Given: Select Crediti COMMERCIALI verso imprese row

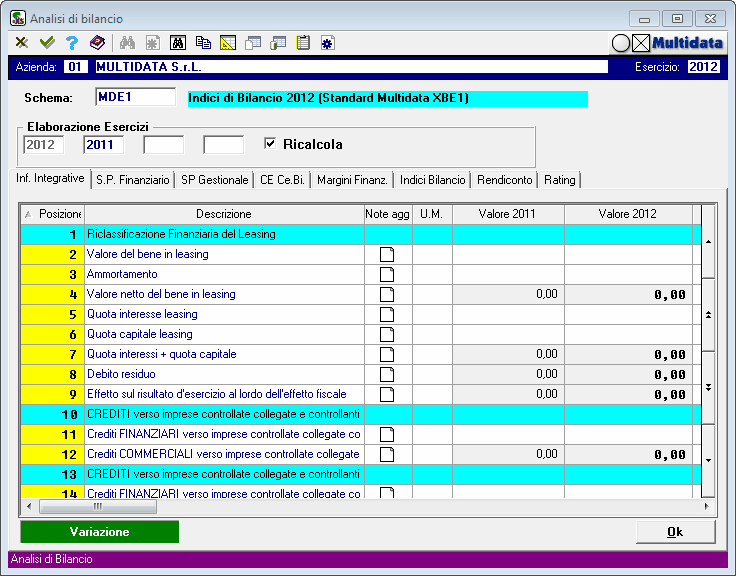Looking at the screenshot, I should [360, 454].
